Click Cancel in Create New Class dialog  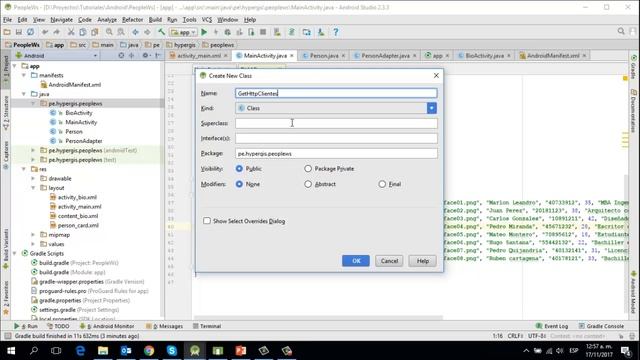click(389, 261)
